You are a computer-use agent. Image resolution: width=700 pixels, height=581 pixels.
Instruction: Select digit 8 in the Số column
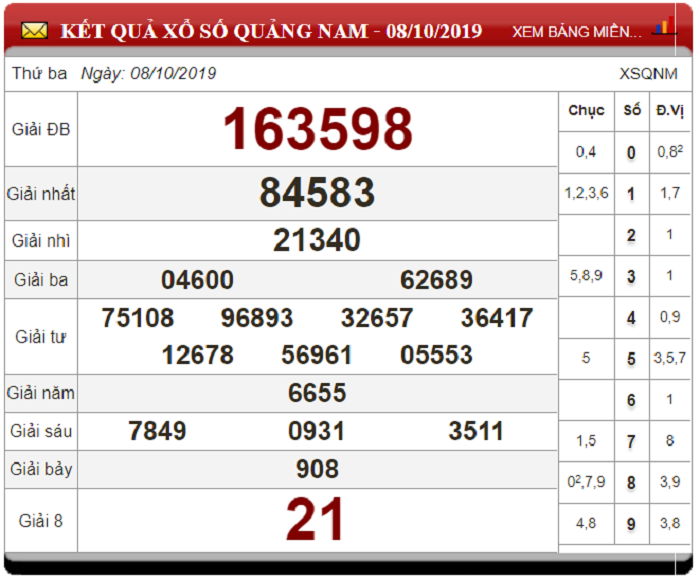(631, 483)
